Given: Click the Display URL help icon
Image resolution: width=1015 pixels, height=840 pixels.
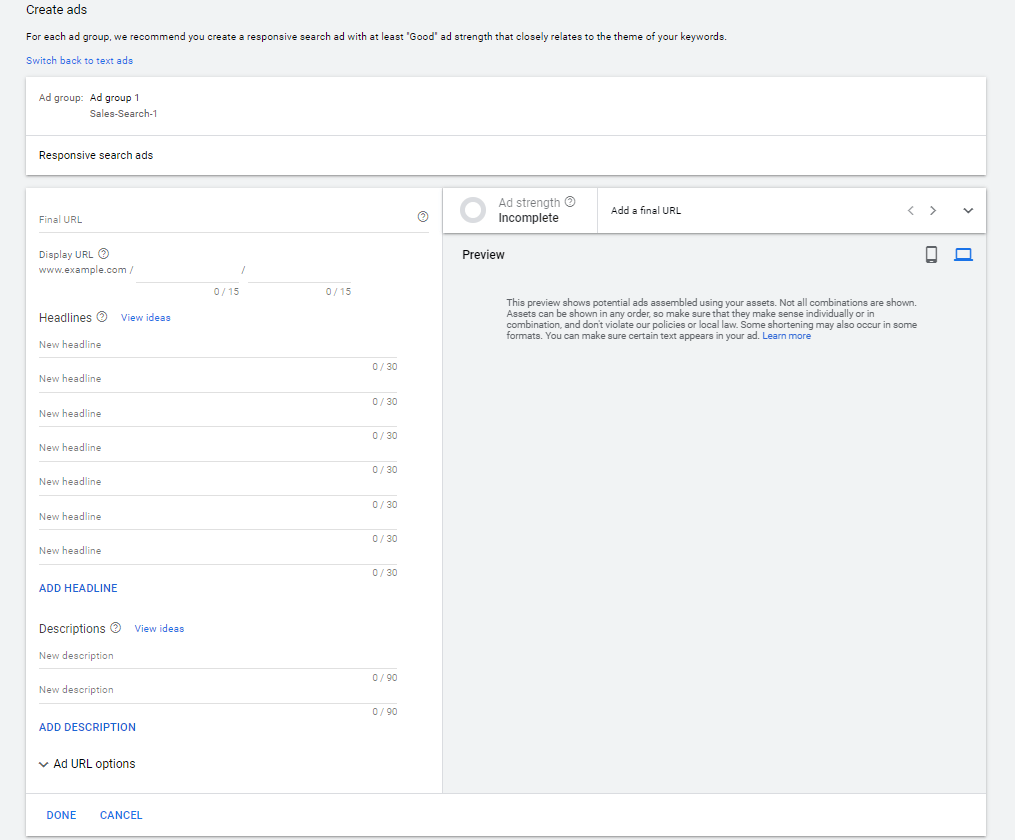Looking at the screenshot, I should tap(104, 254).
